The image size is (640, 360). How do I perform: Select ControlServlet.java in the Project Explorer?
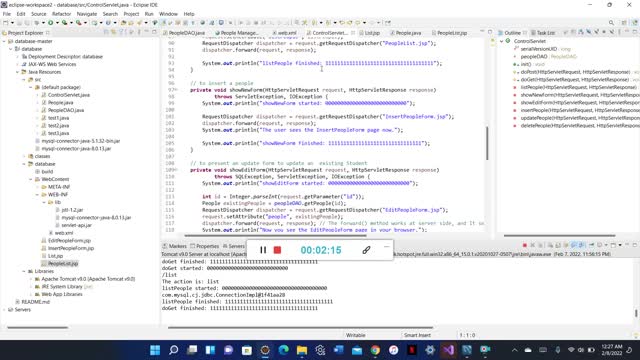[69, 95]
